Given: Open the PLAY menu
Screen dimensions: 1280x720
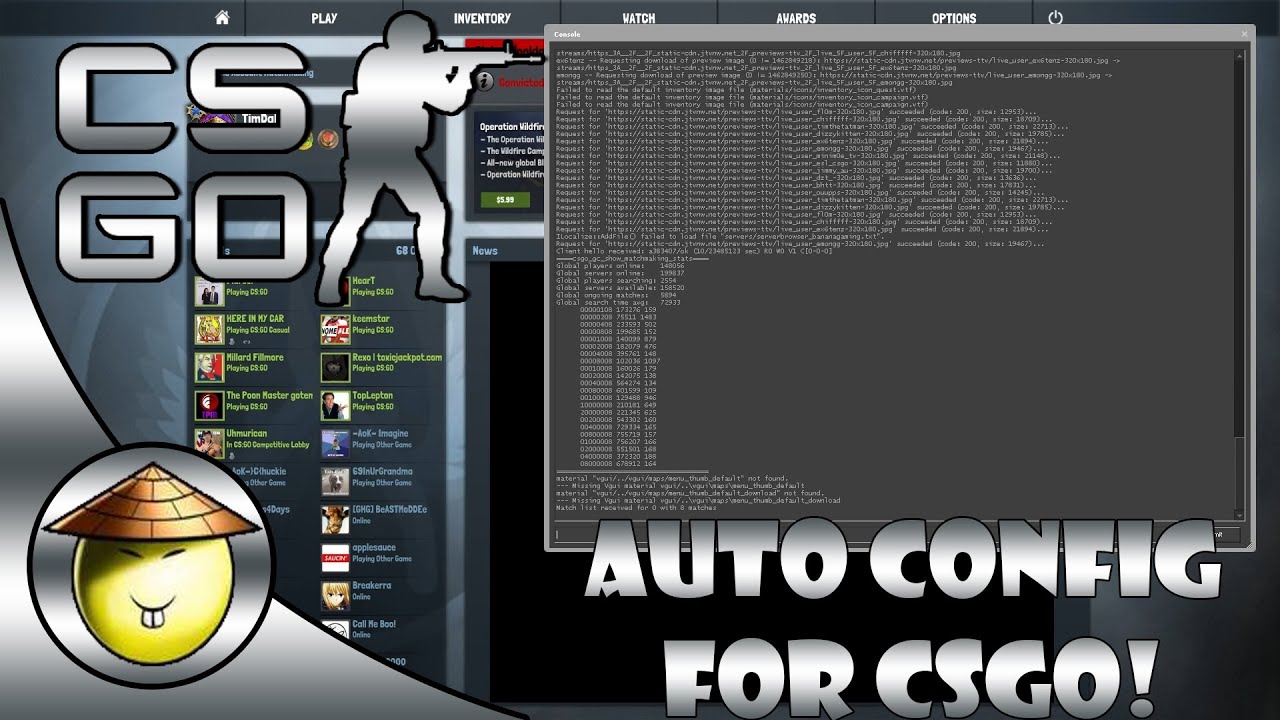Looking at the screenshot, I should 324,18.
